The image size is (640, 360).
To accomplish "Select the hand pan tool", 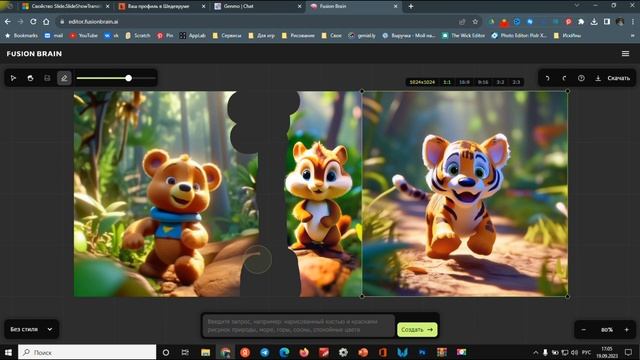I will pyautogui.click(x=30, y=78).
